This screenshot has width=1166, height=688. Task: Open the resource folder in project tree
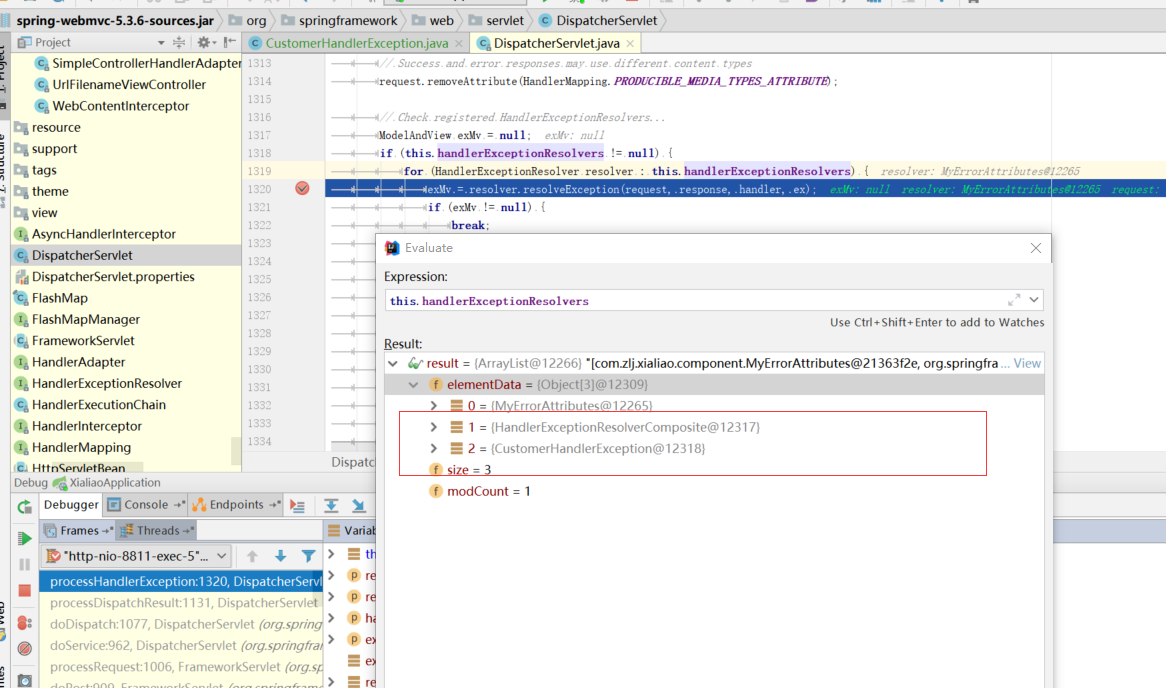coord(56,127)
